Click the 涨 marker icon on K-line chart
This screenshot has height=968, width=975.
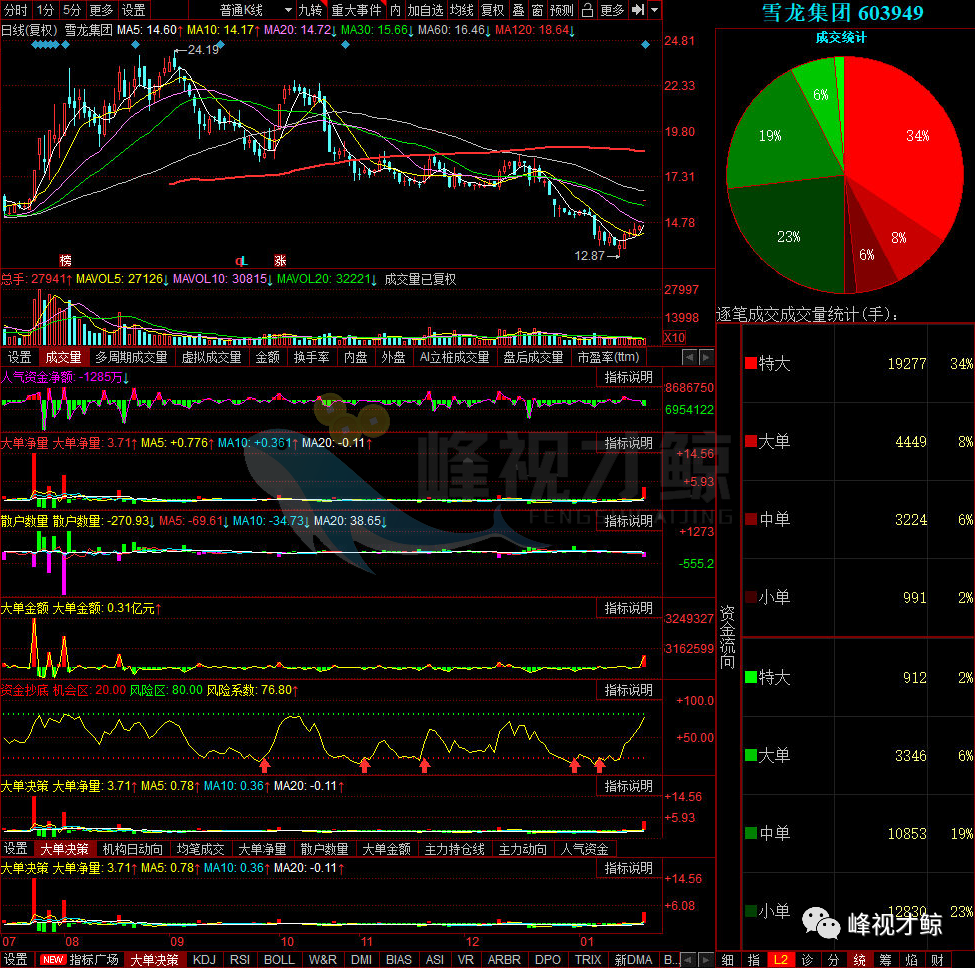(x=280, y=260)
